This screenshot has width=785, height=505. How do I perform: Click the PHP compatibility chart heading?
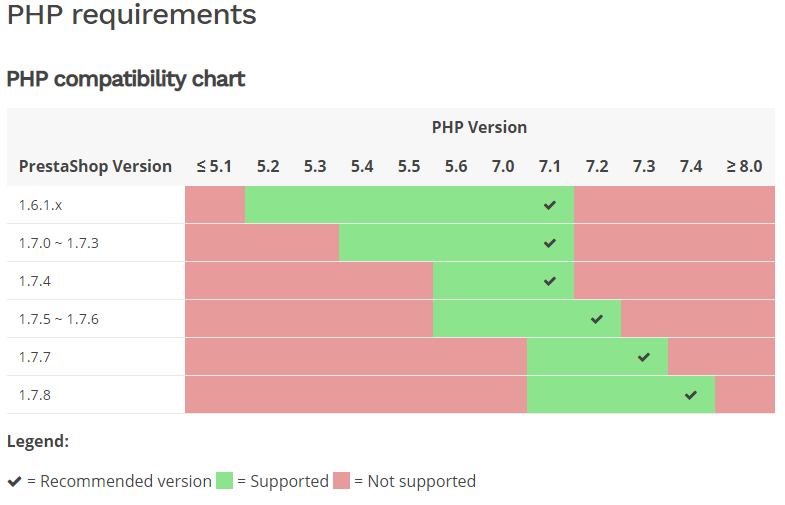(x=126, y=79)
